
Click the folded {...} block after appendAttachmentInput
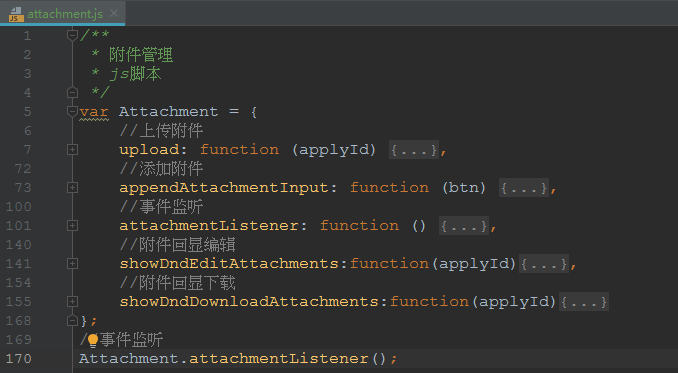point(524,188)
